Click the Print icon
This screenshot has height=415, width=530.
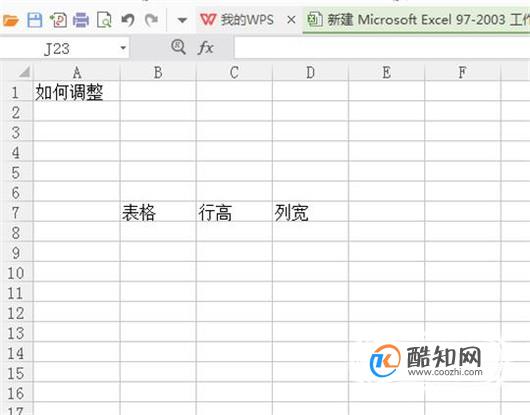click(x=81, y=20)
